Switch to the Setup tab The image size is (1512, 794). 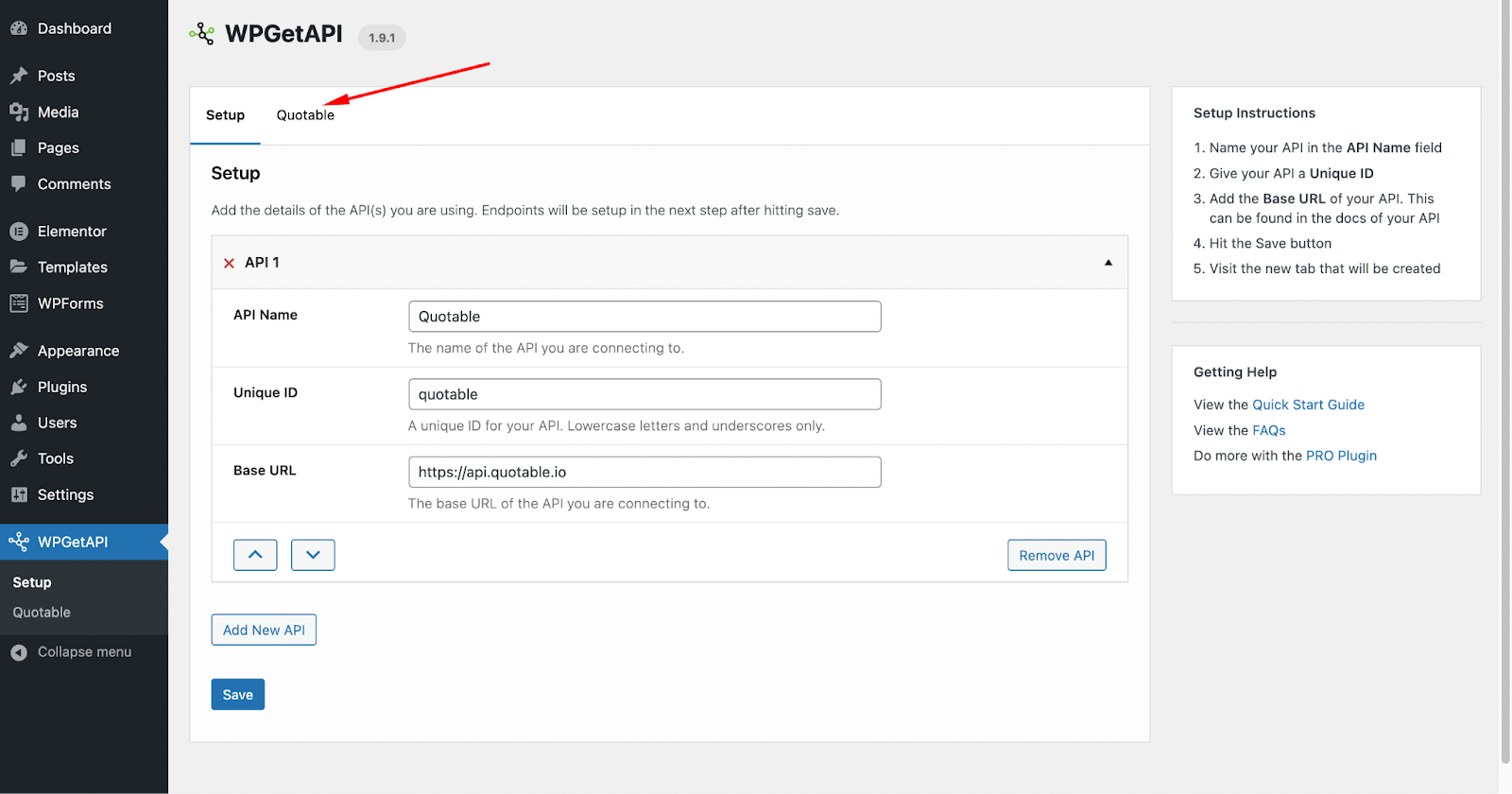pyautogui.click(x=225, y=115)
